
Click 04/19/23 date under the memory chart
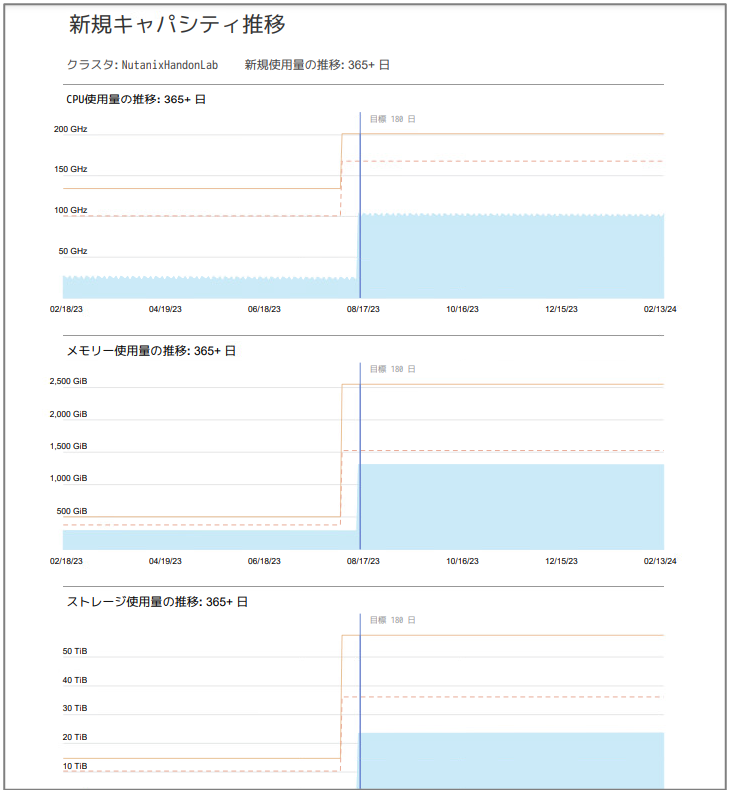point(165,561)
